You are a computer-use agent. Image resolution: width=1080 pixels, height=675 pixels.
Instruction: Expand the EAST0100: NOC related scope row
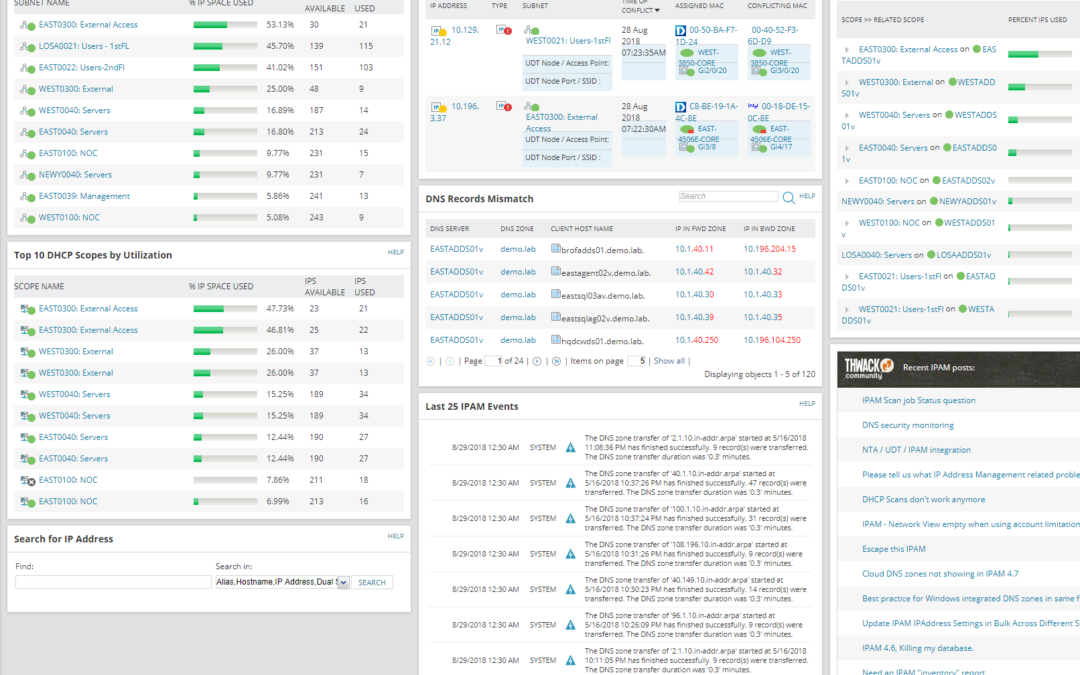point(847,181)
